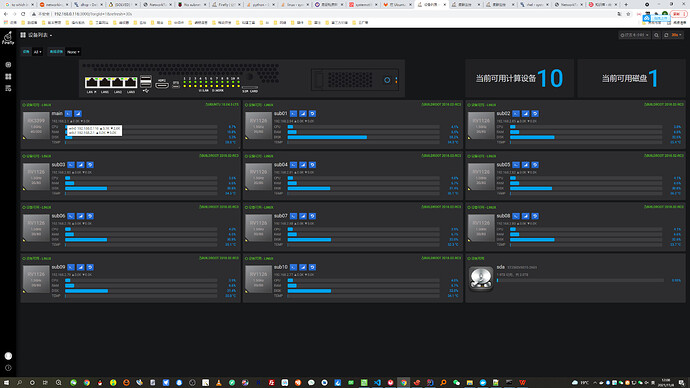Go back in the browser
Image resolution: width=690 pixels, height=388 pixels.
click(x=6, y=14)
